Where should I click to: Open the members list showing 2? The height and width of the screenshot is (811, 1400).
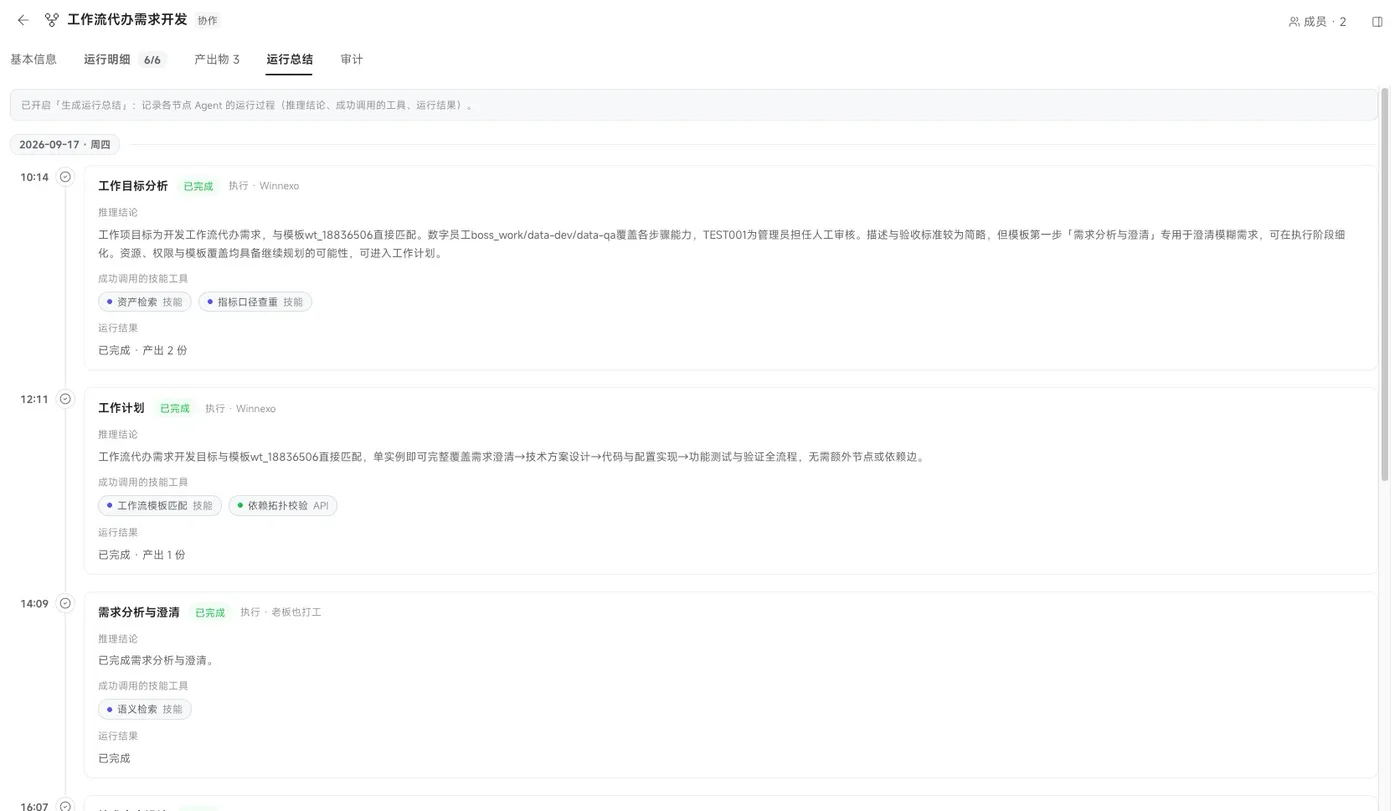1317,21
